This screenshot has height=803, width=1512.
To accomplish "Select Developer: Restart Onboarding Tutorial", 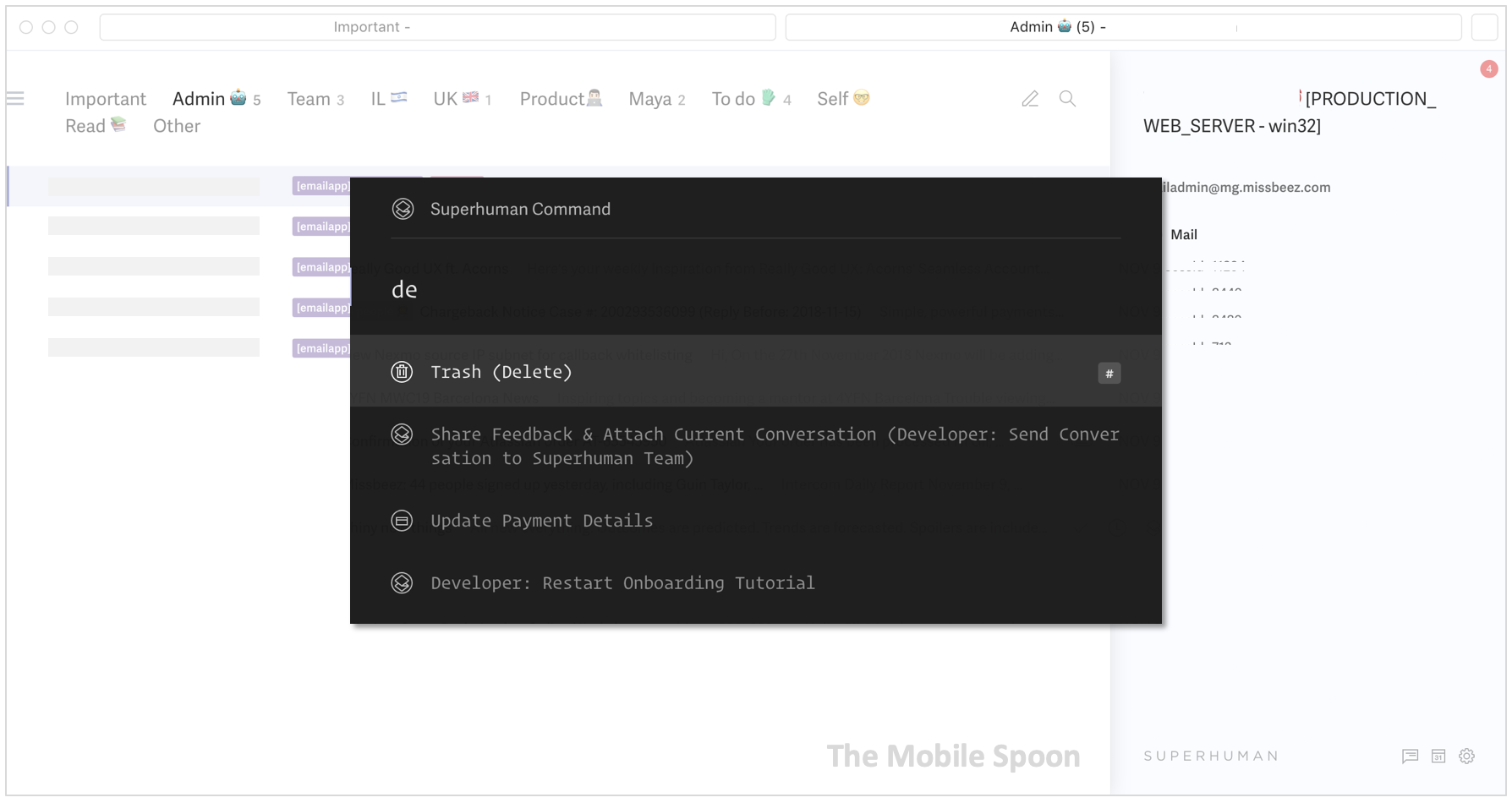I will (622, 583).
